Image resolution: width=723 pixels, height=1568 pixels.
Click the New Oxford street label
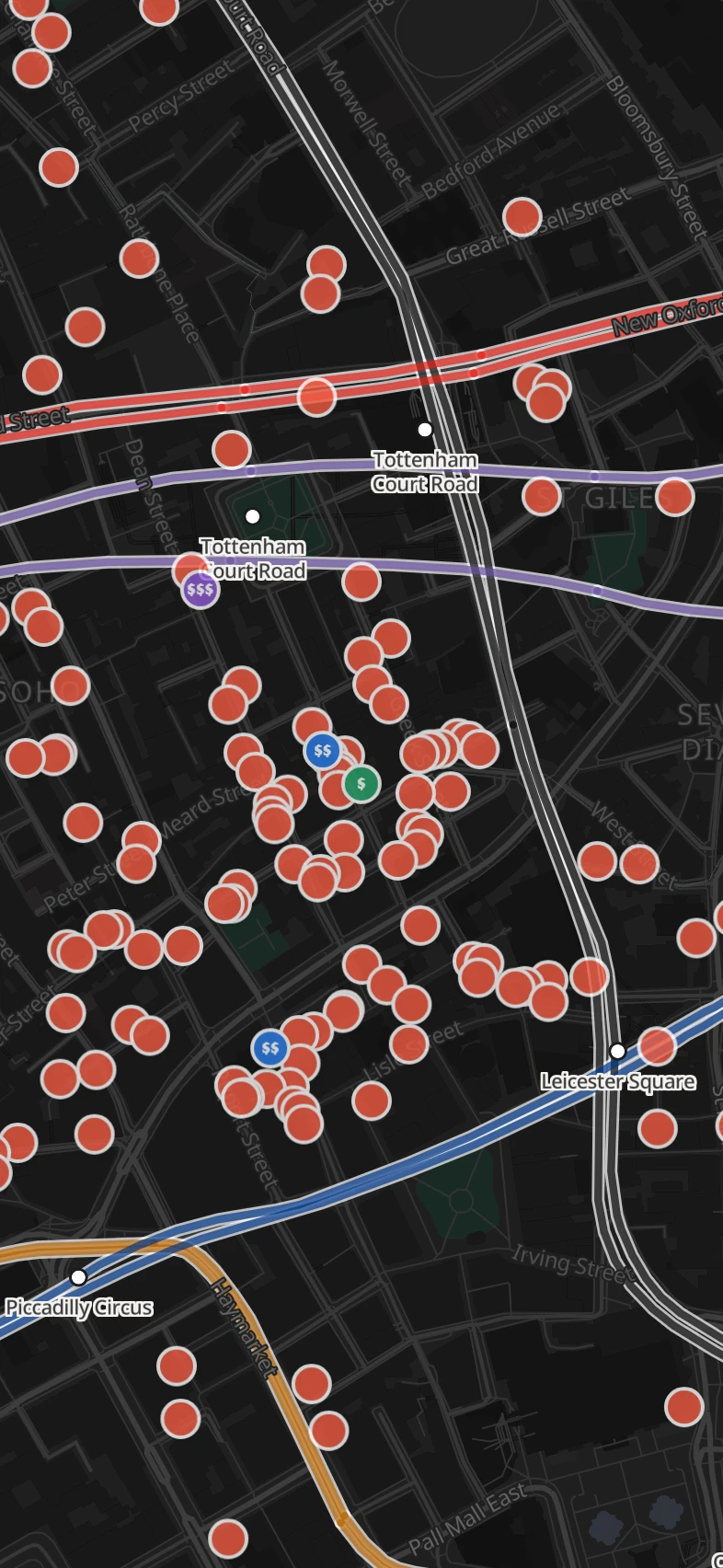tap(667, 316)
